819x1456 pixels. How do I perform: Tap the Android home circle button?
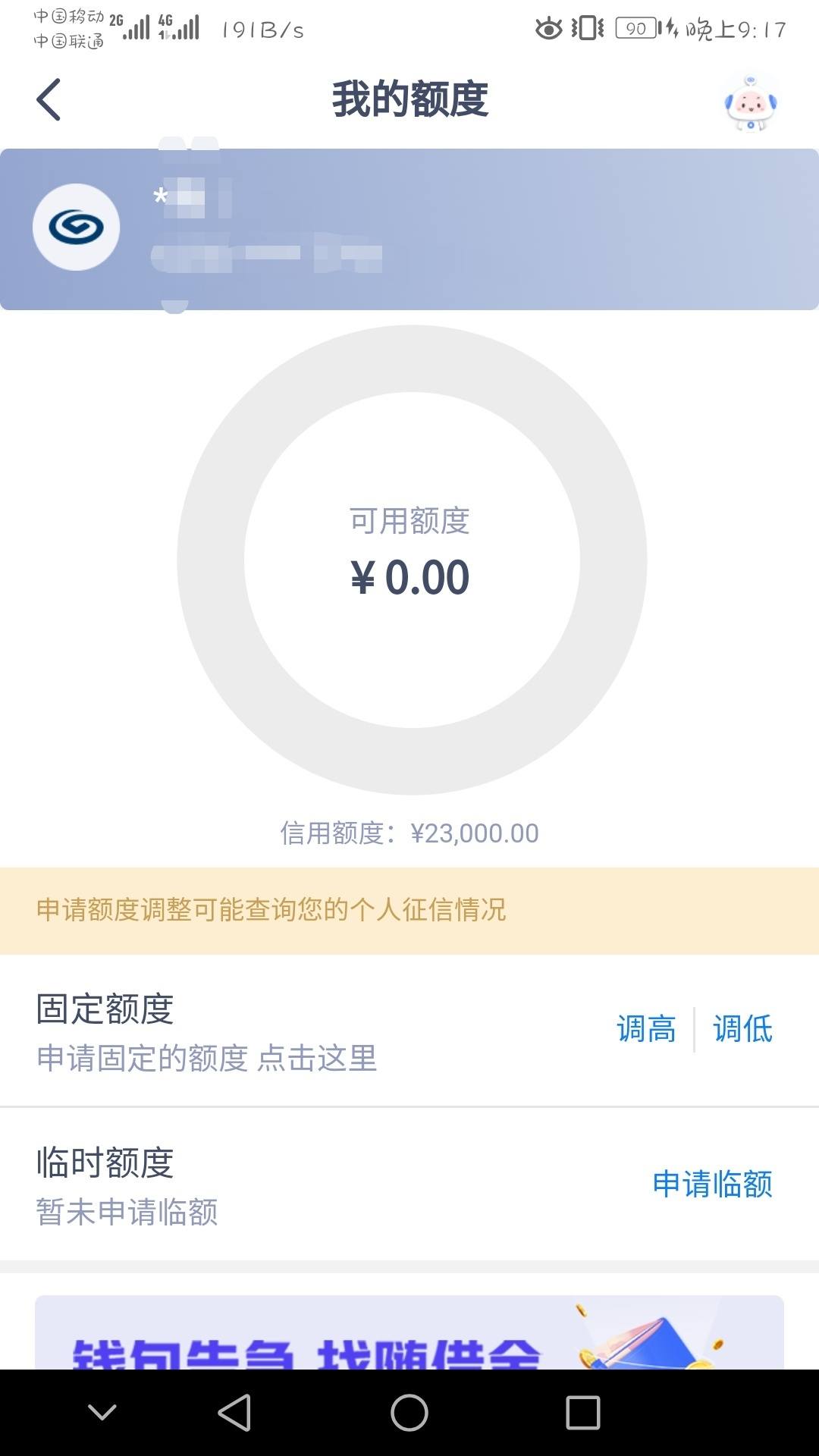click(409, 1413)
